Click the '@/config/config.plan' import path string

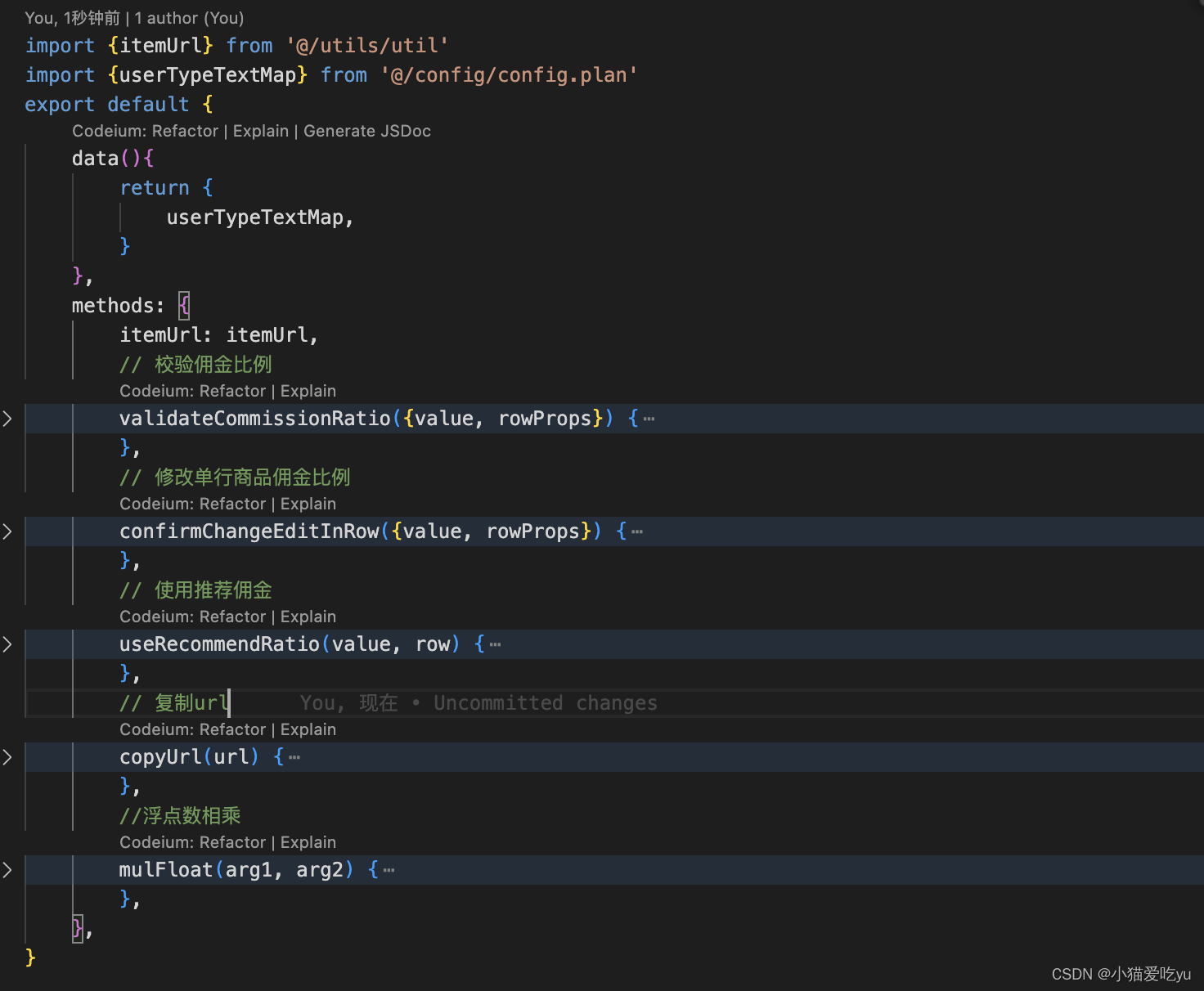[x=509, y=75]
